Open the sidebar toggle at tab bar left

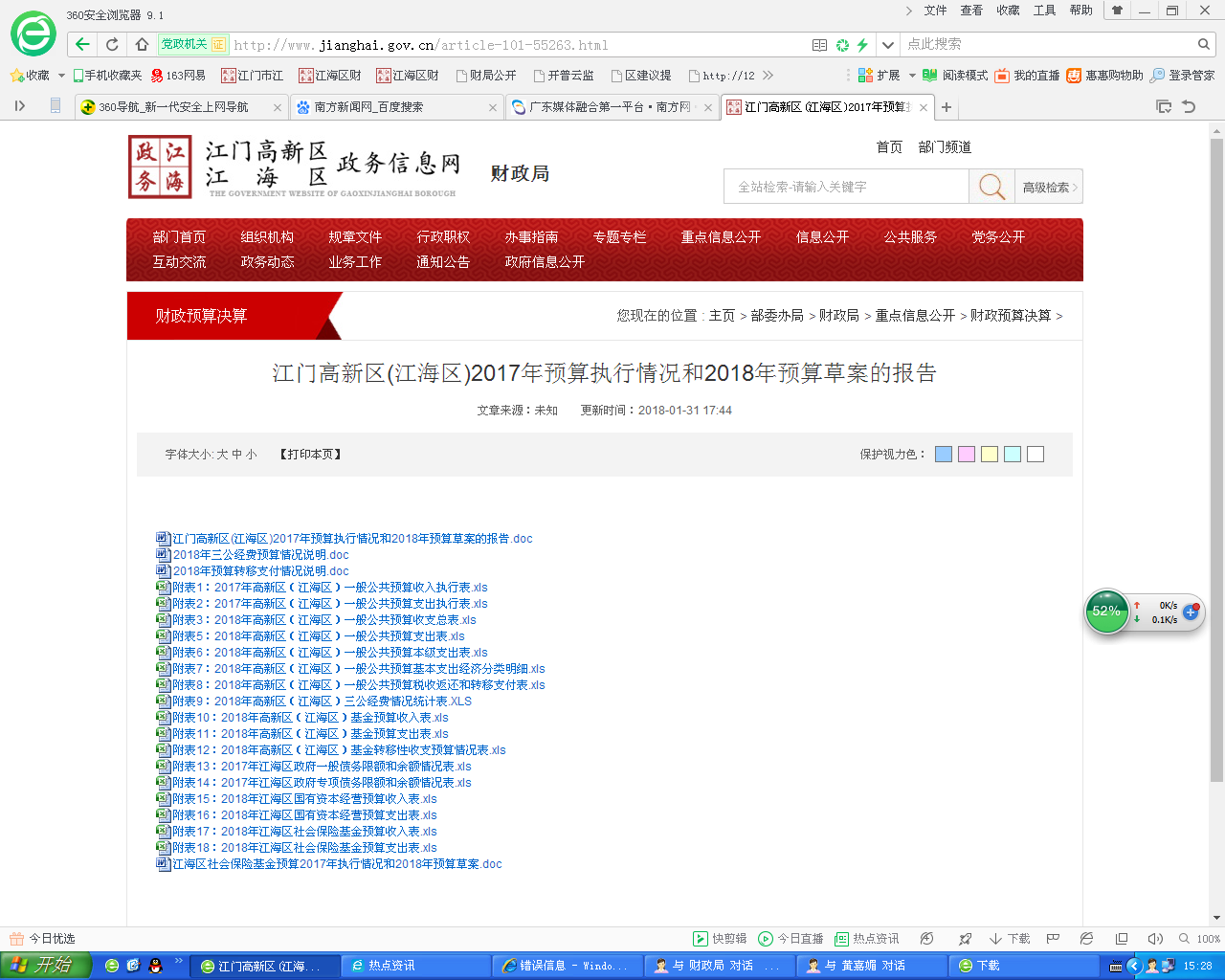pos(20,106)
